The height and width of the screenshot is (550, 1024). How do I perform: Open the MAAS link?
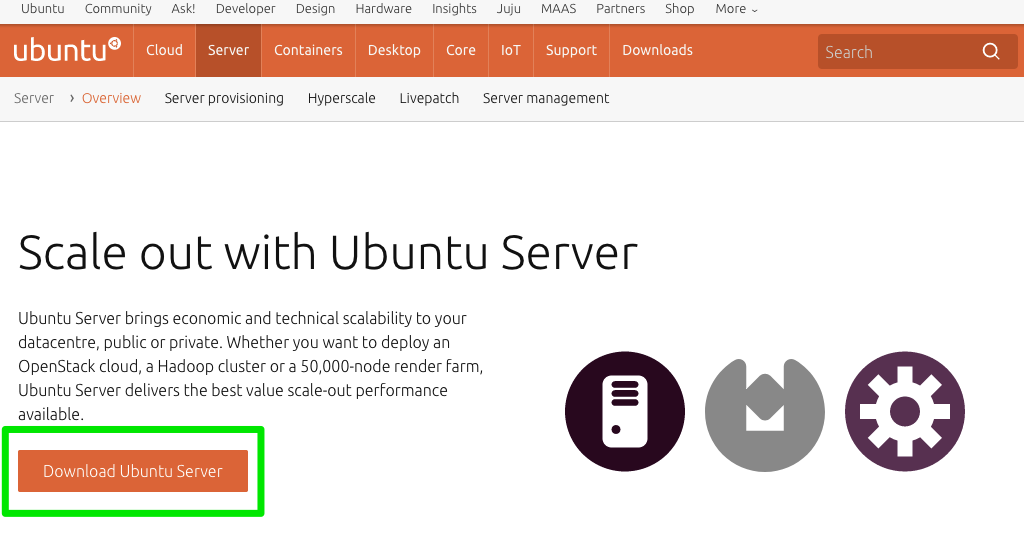558,9
